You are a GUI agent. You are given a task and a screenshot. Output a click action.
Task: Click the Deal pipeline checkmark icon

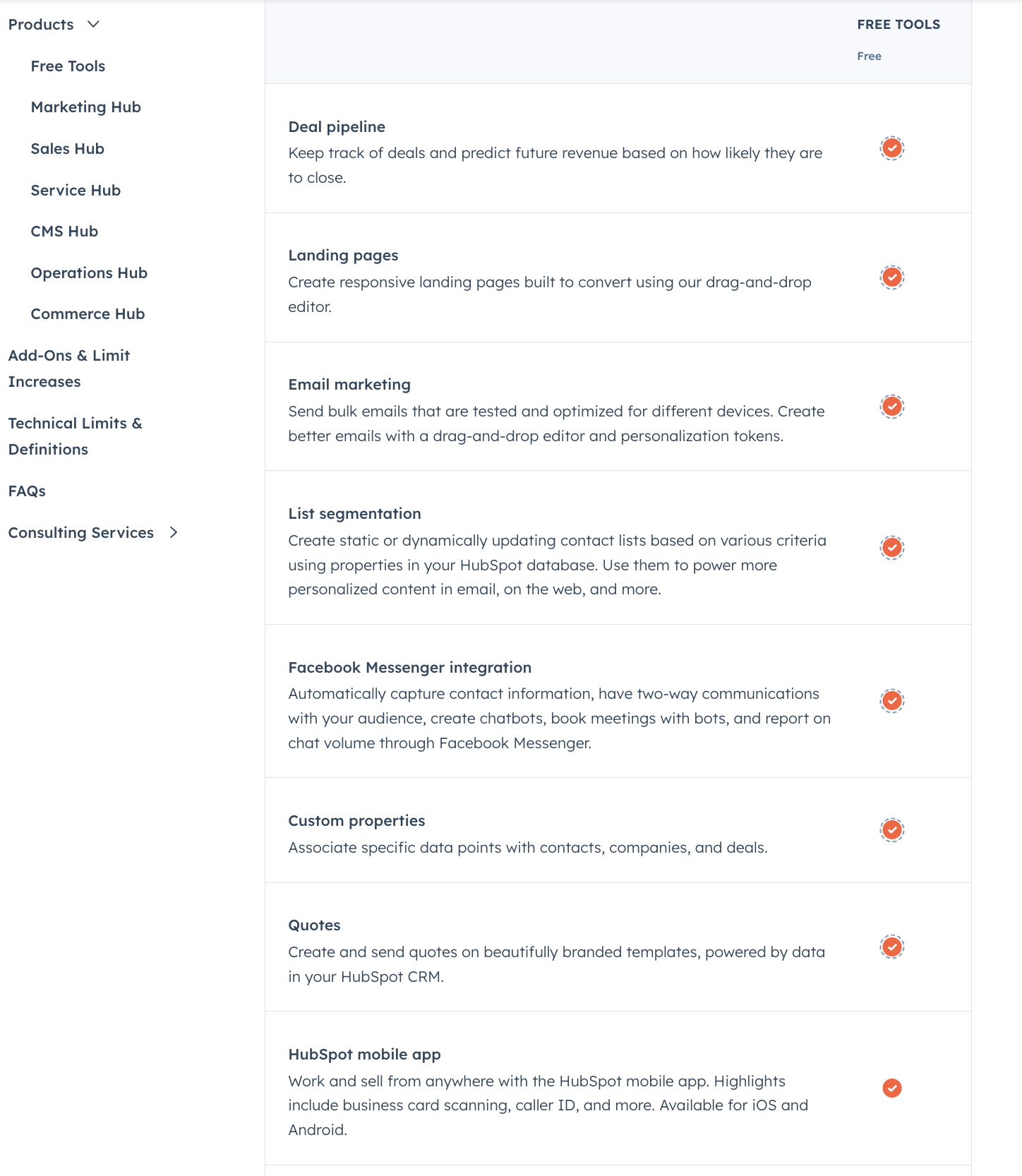pyautogui.click(x=892, y=148)
